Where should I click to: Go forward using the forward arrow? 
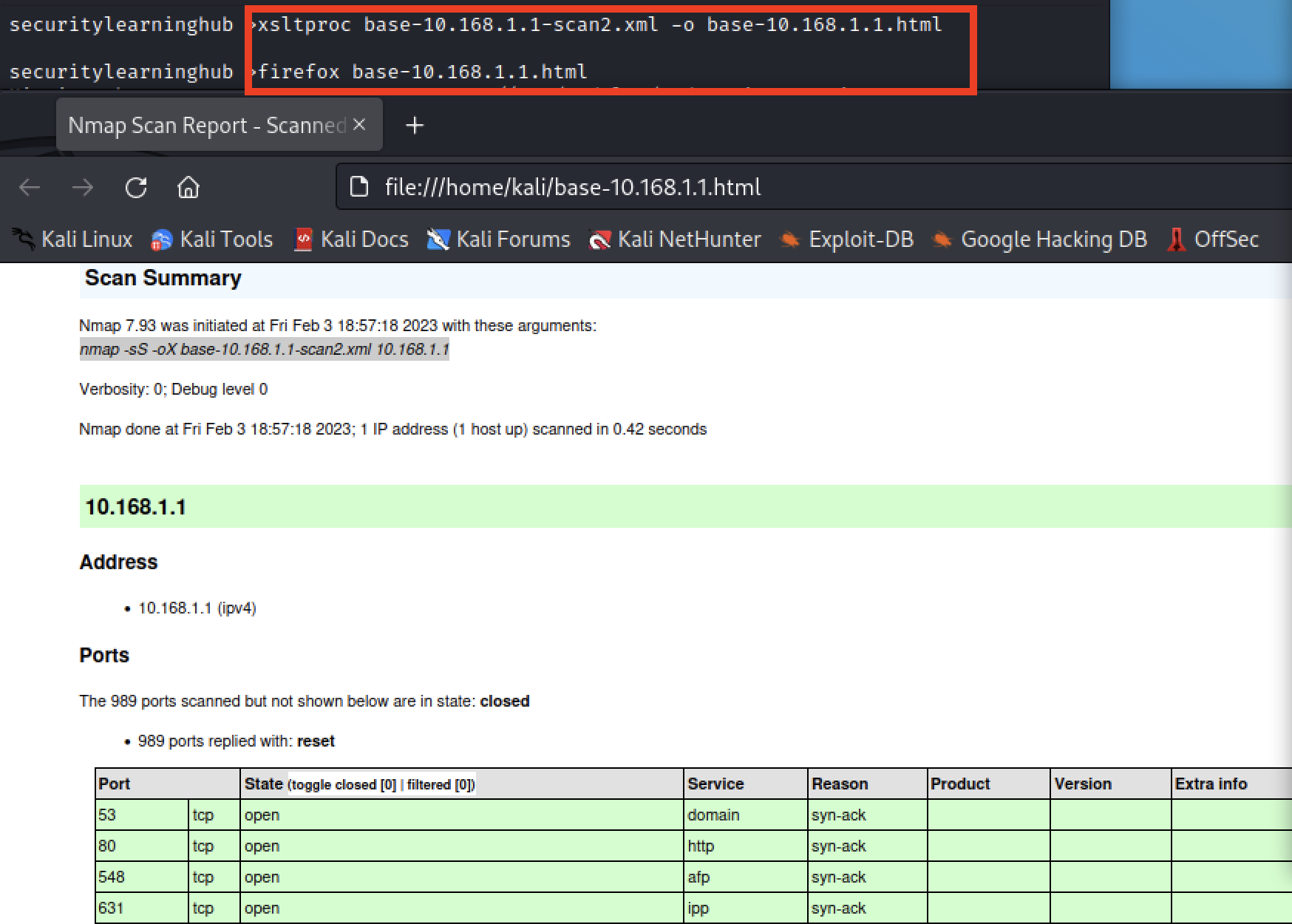(83, 188)
